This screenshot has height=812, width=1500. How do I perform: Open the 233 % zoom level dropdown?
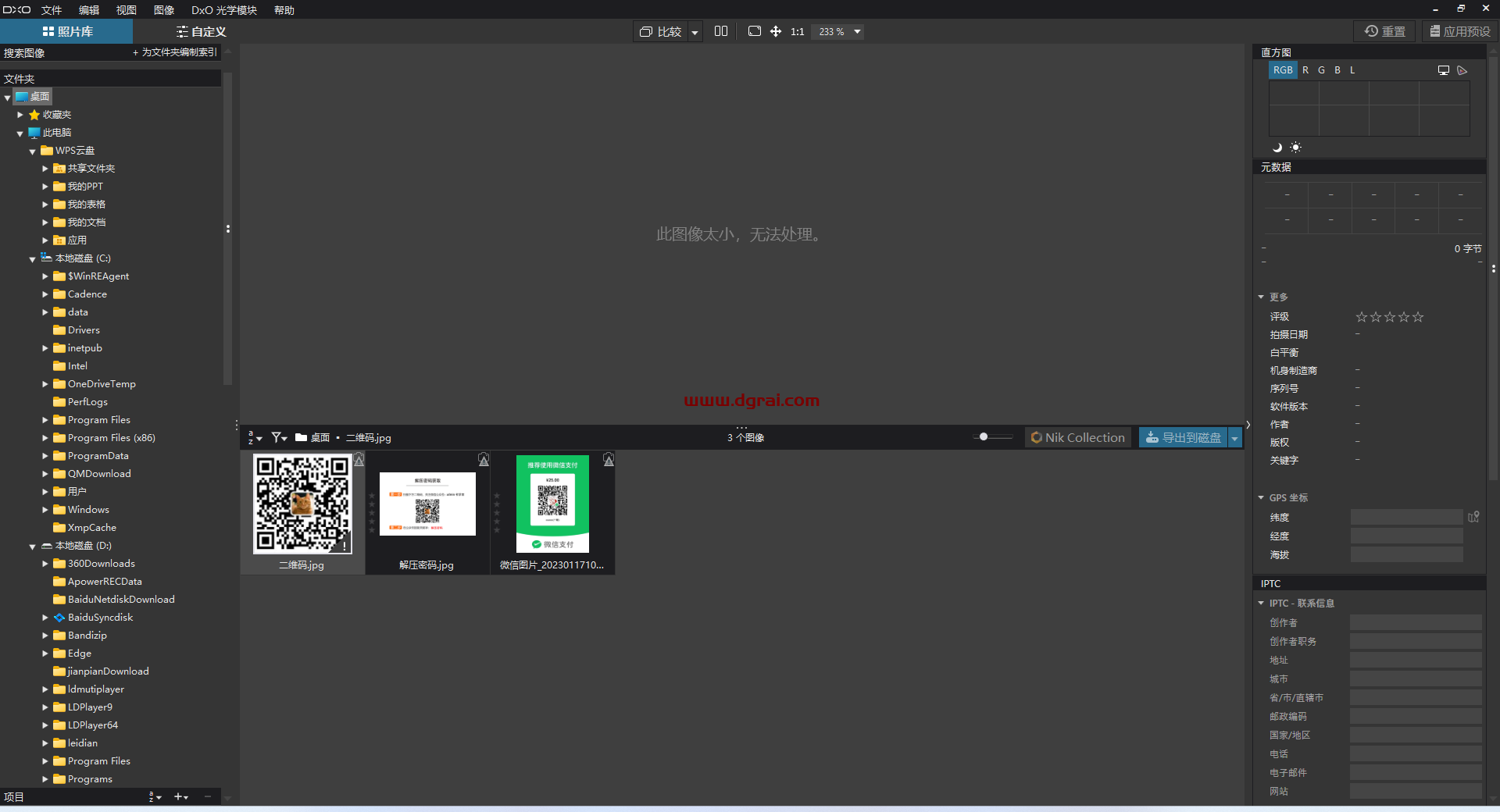(x=839, y=32)
